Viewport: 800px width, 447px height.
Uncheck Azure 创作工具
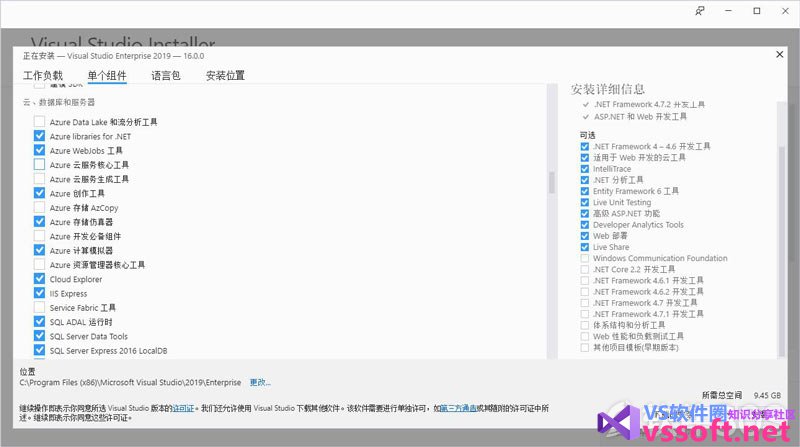pyautogui.click(x=39, y=193)
